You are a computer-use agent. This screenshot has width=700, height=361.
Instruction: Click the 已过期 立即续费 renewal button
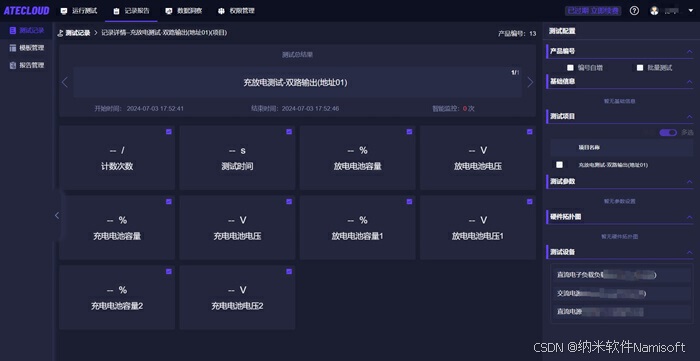[593, 11]
